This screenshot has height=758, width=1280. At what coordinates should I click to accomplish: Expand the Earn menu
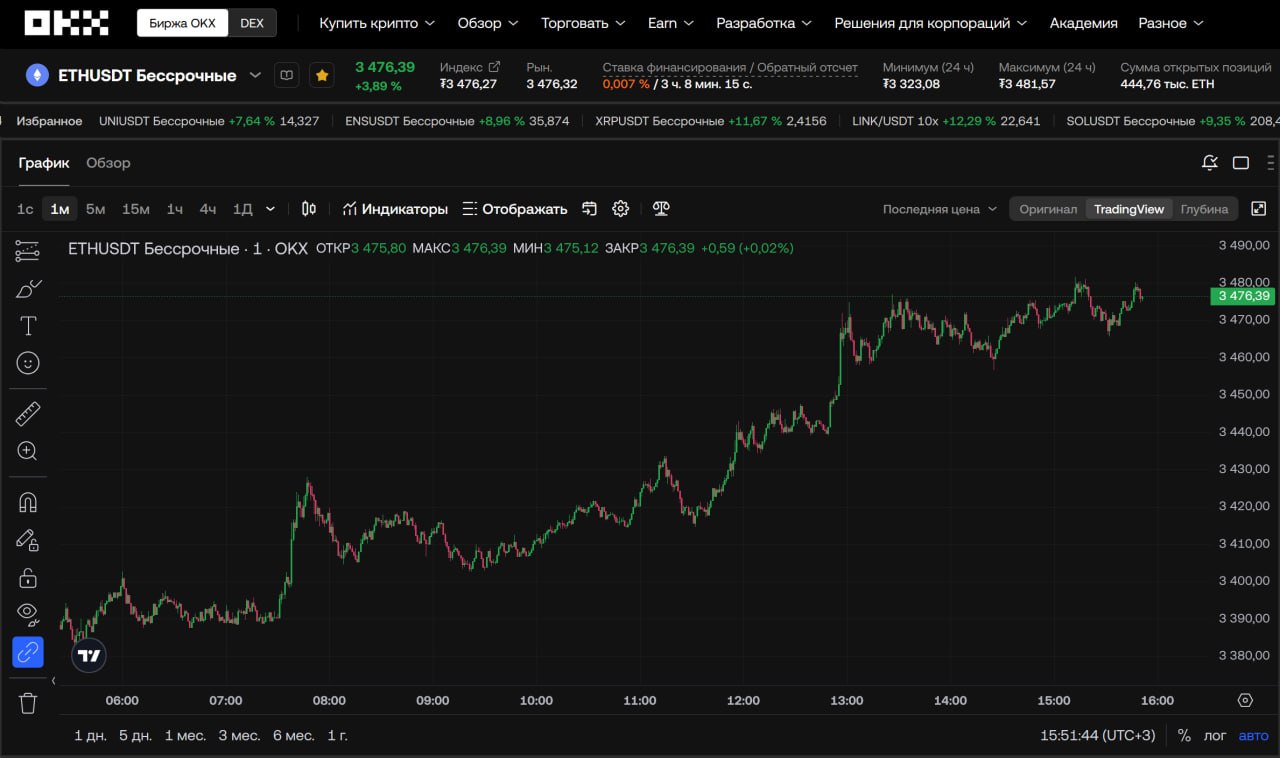coord(671,23)
